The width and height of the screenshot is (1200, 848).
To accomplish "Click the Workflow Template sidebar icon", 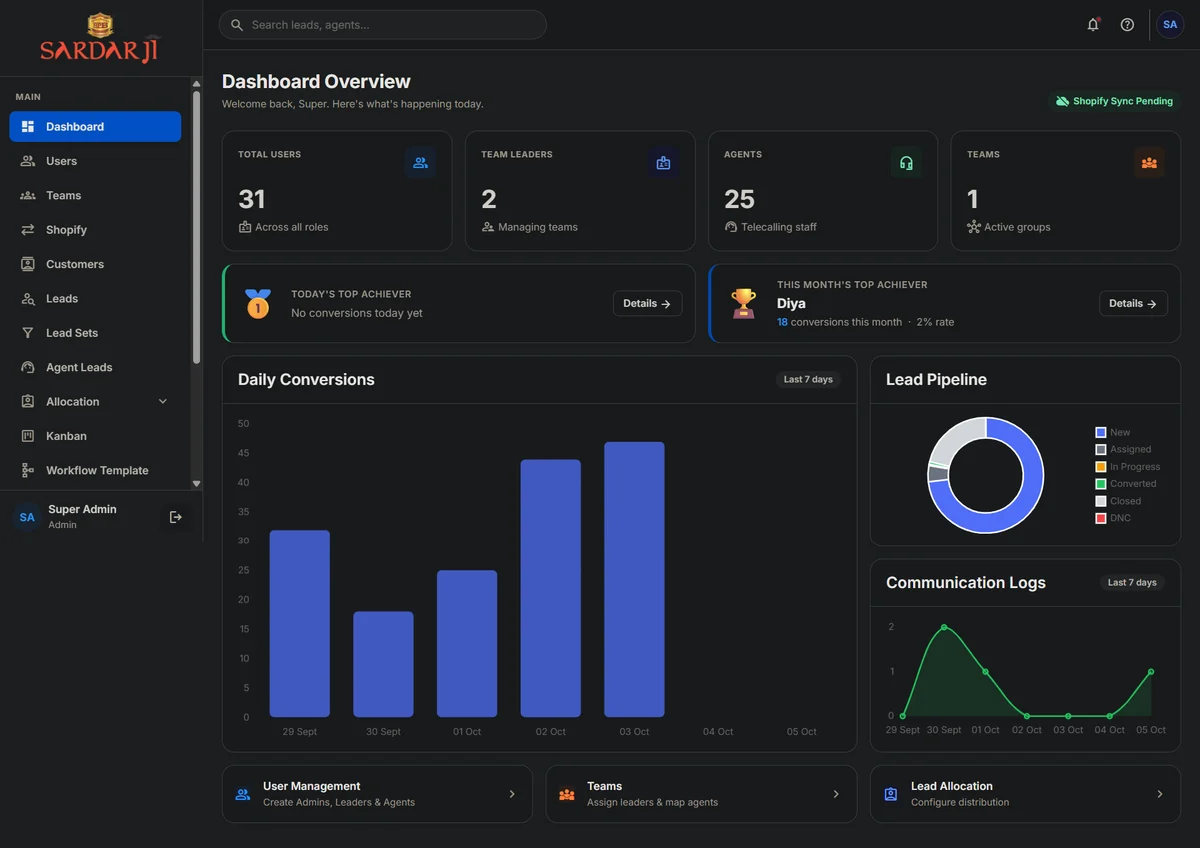I will [x=28, y=470].
